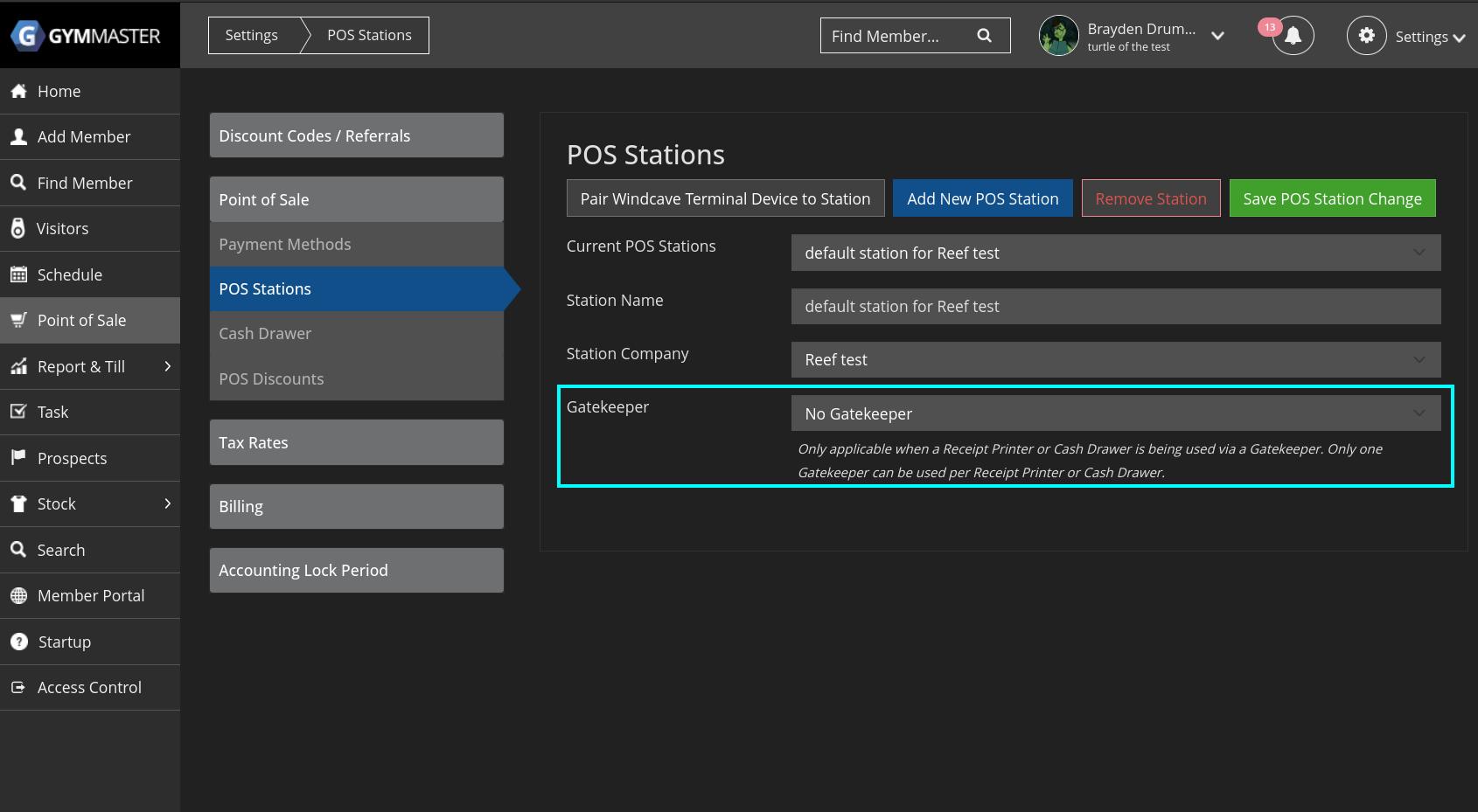Click the Visitors icon in sidebar
1478x812 pixels.
pos(18,228)
